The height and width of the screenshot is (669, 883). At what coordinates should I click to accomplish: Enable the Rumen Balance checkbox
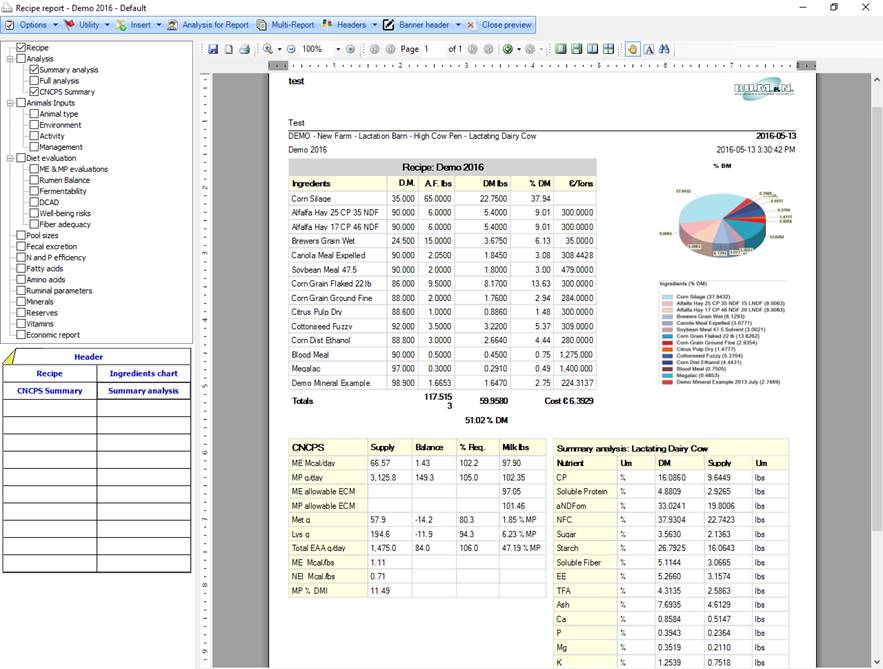click(34, 180)
